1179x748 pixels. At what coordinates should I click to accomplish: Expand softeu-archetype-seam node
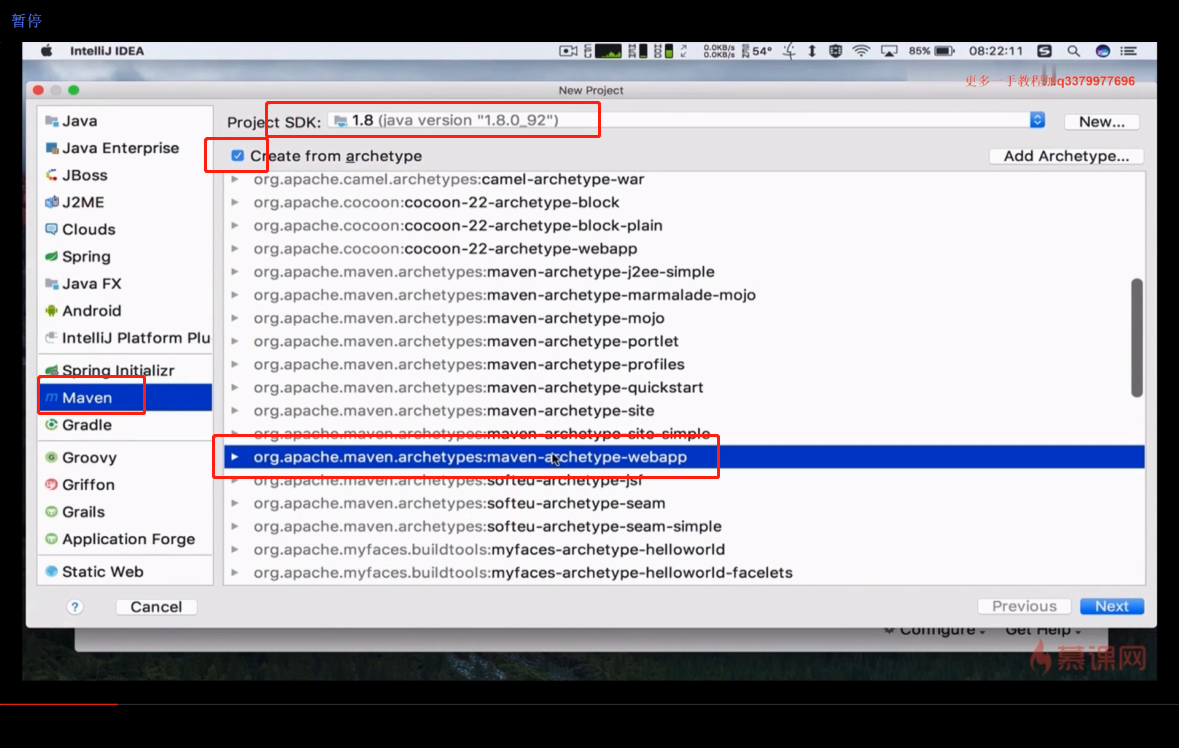[x=235, y=503]
